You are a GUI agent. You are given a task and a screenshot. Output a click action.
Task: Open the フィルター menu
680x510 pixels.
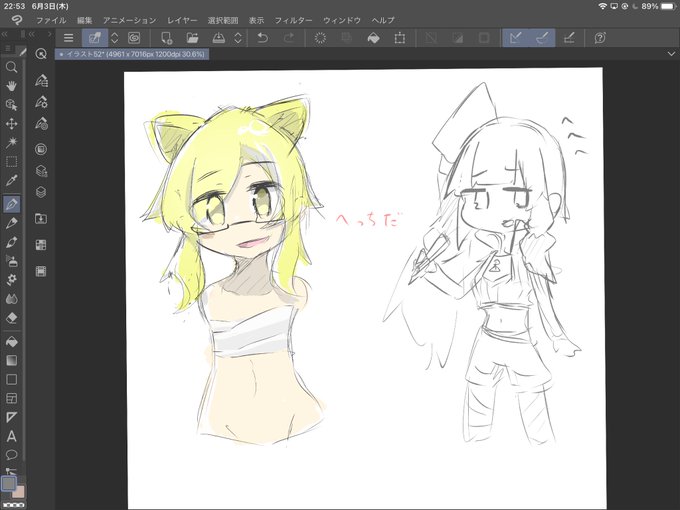point(293,20)
